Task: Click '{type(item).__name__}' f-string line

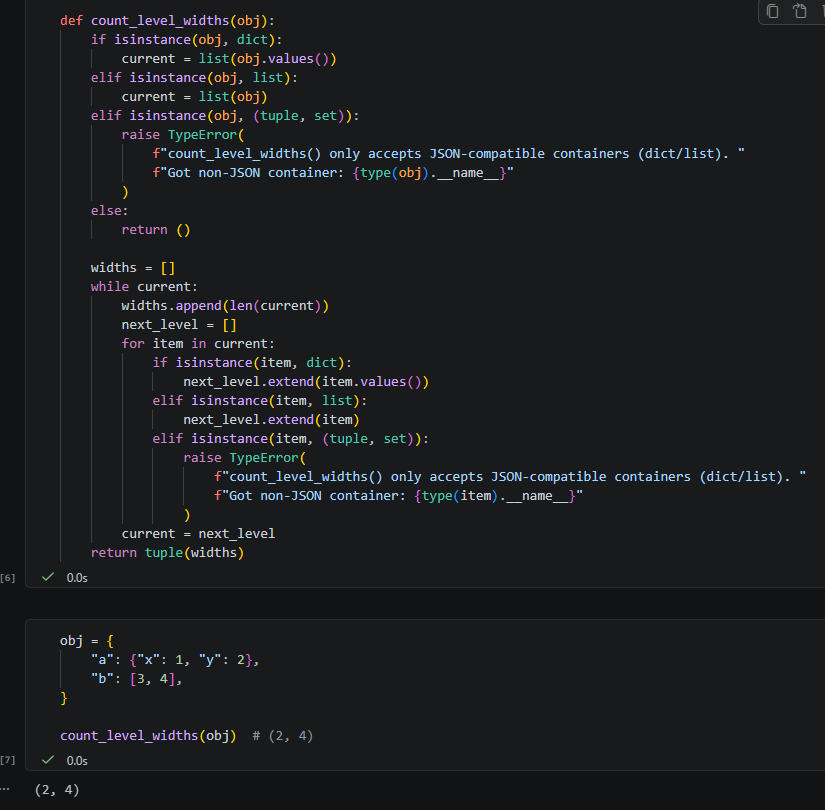Action: (398, 496)
